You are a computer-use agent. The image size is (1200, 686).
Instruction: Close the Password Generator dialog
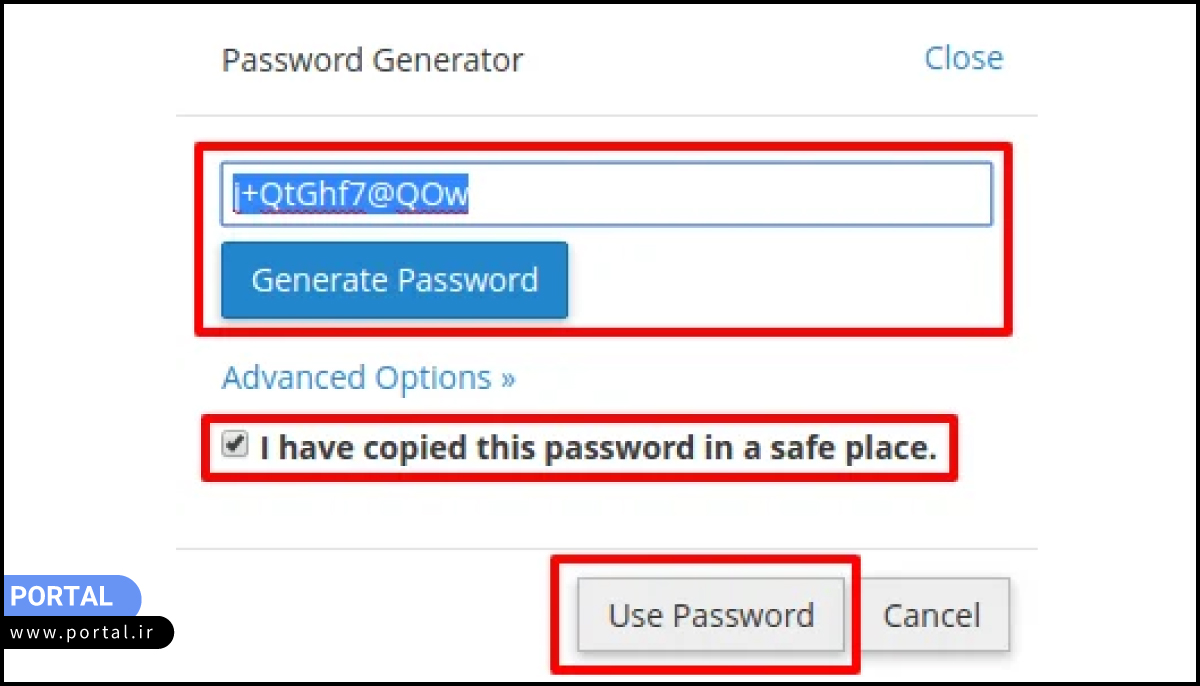tap(963, 58)
